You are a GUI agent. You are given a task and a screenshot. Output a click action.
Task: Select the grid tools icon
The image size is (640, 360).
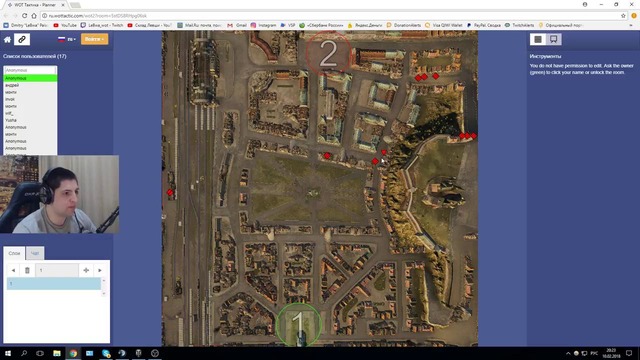tap(538, 39)
